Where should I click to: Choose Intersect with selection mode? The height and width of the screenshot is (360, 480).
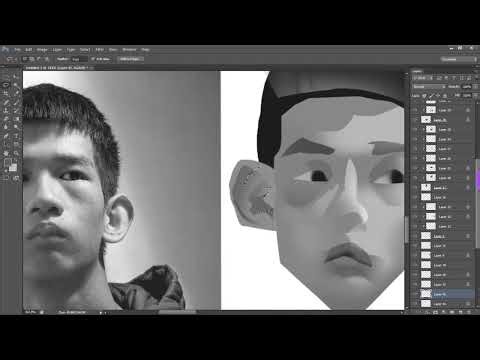coord(46,59)
